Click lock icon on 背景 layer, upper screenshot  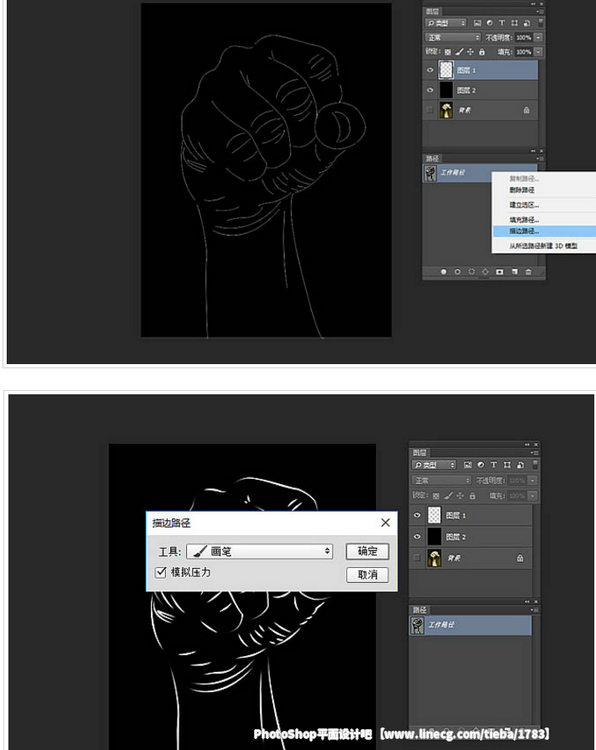[x=526, y=110]
